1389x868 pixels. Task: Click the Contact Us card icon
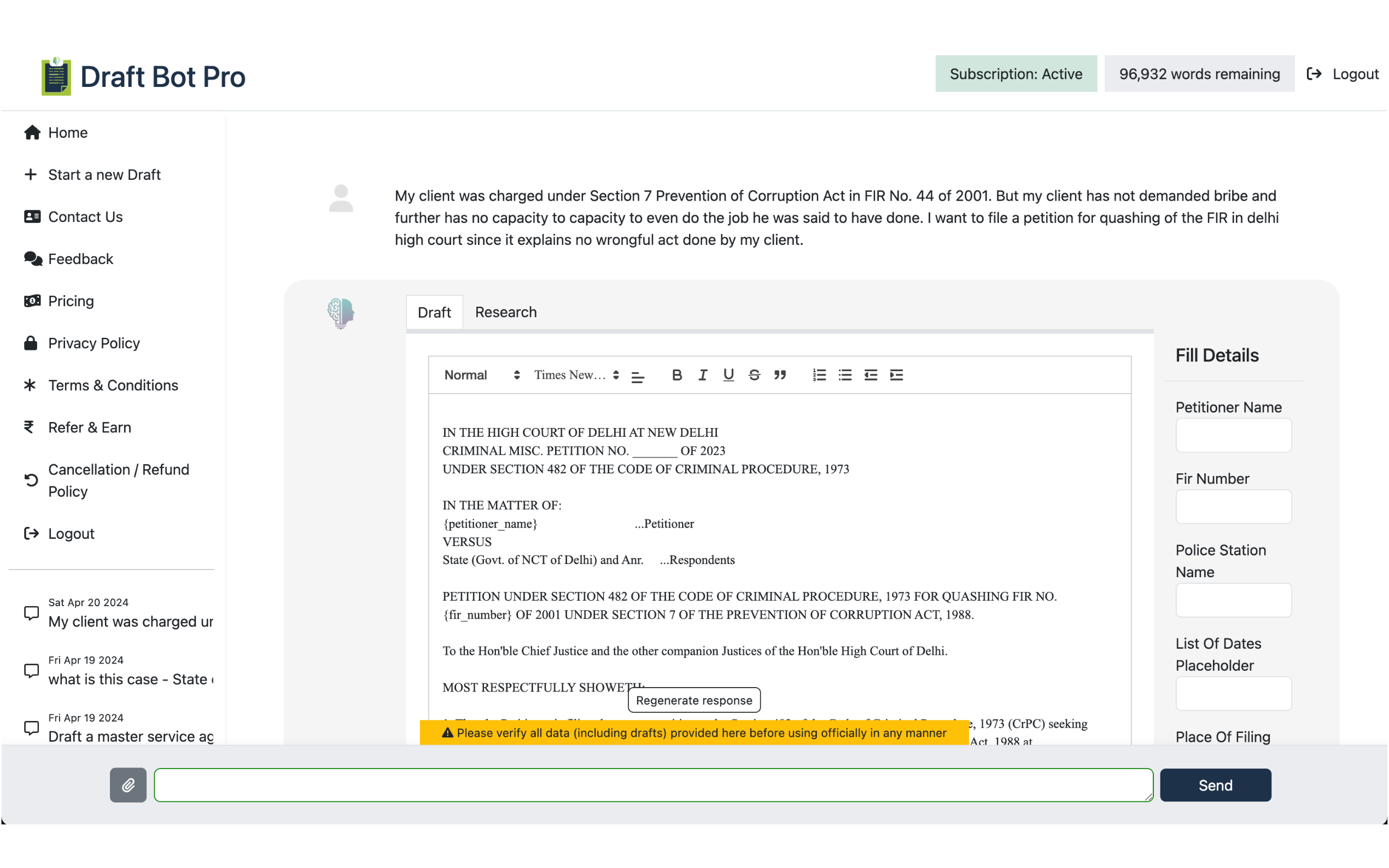pos(32,216)
